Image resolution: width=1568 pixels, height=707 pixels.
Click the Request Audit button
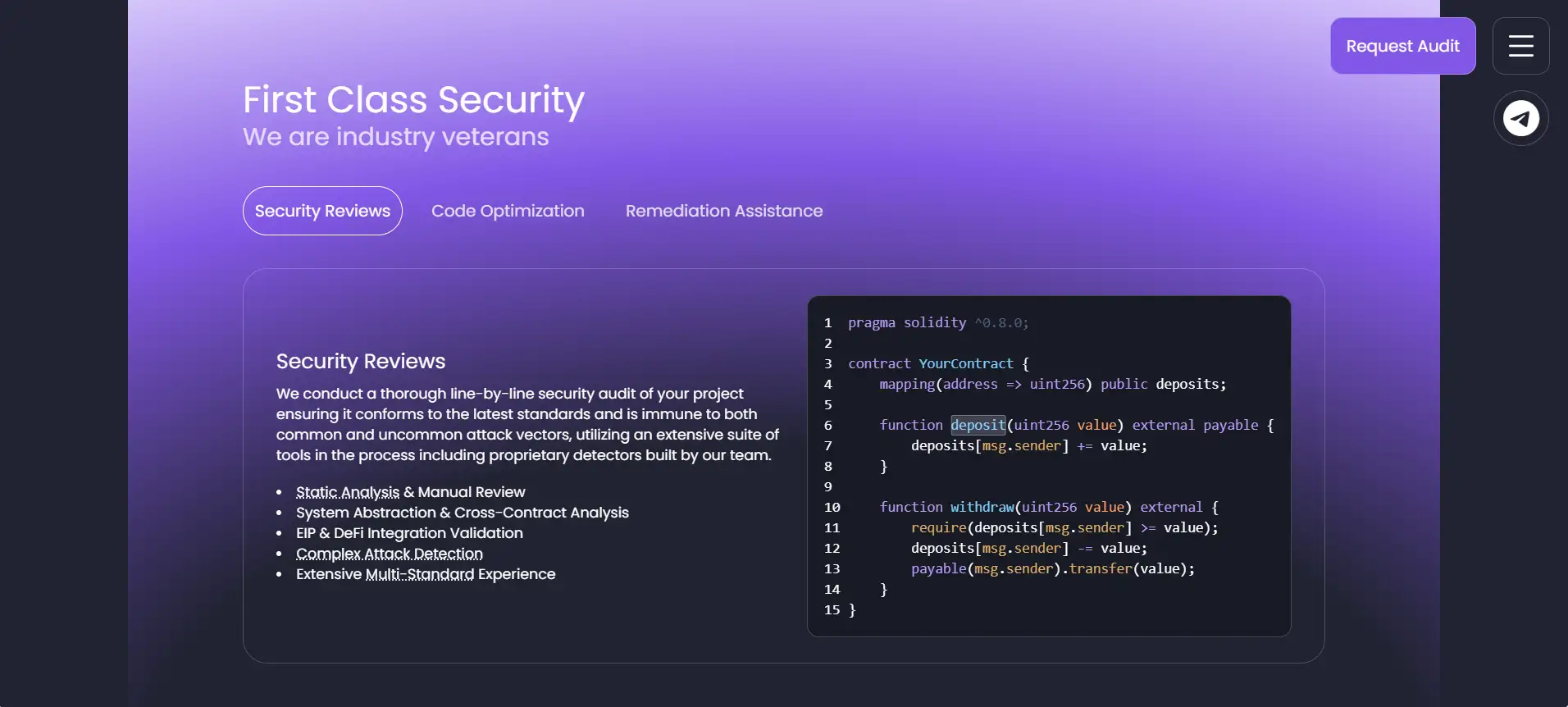click(x=1402, y=46)
